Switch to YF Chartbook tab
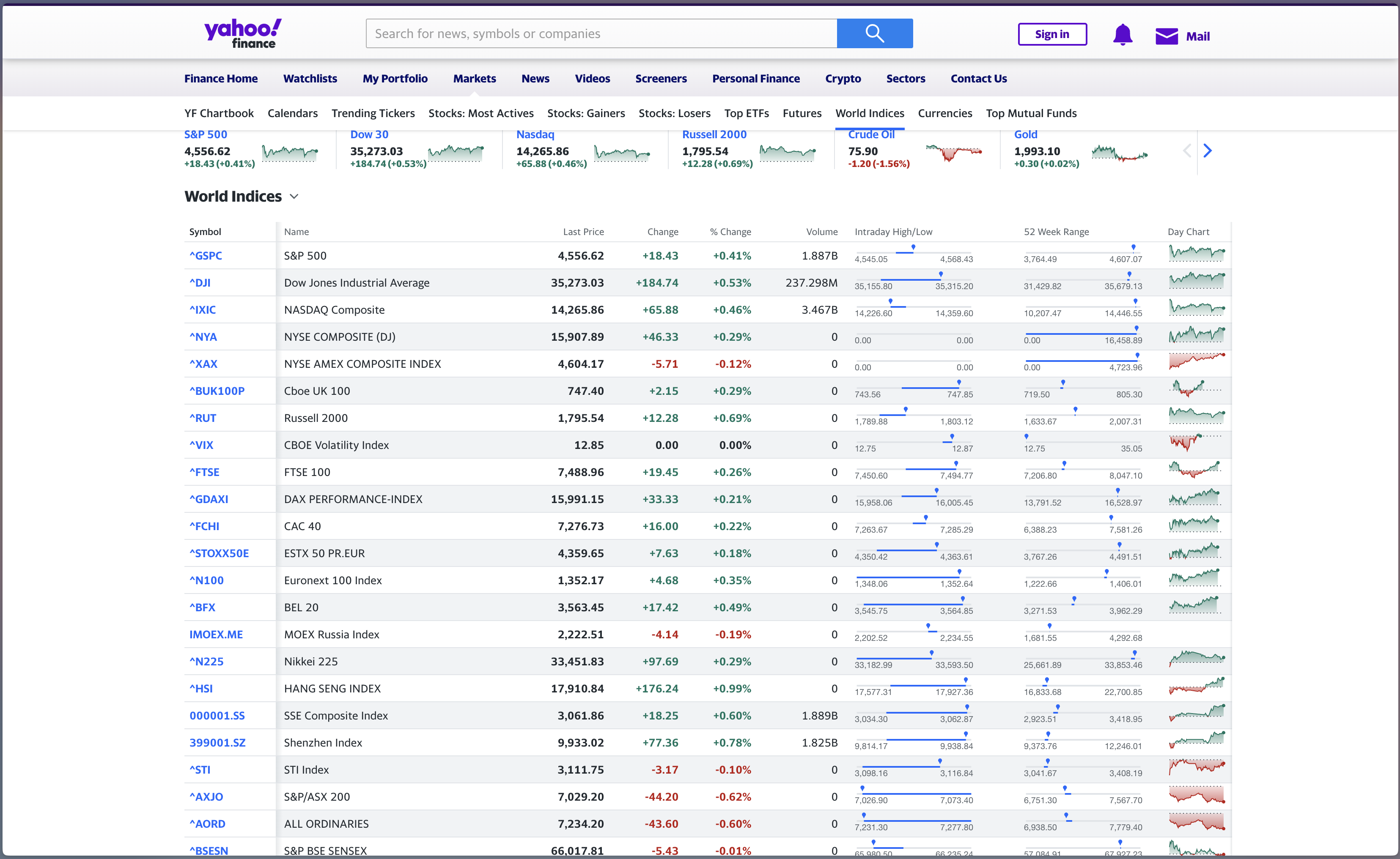 [219, 113]
